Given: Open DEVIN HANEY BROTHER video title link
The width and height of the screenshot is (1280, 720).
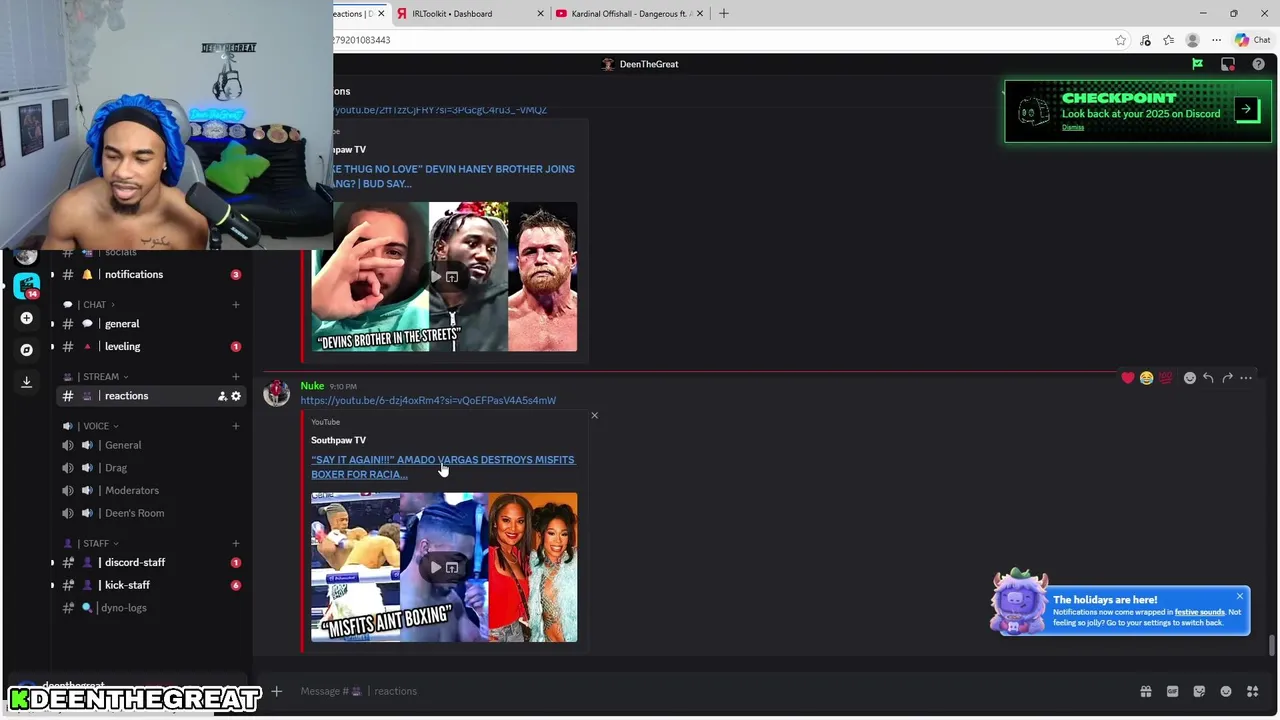Looking at the screenshot, I should tap(443, 176).
